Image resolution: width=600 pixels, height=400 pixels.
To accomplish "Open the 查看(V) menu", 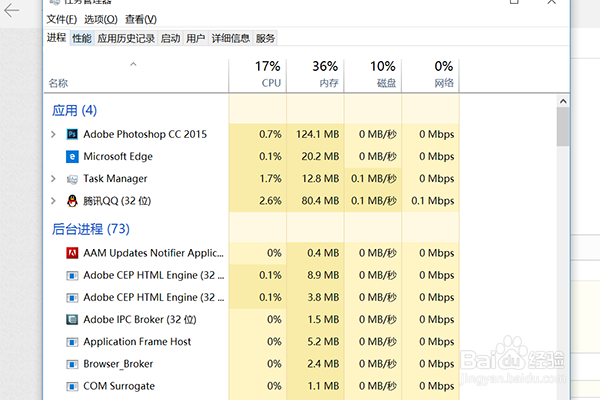I will tap(141, 20).
